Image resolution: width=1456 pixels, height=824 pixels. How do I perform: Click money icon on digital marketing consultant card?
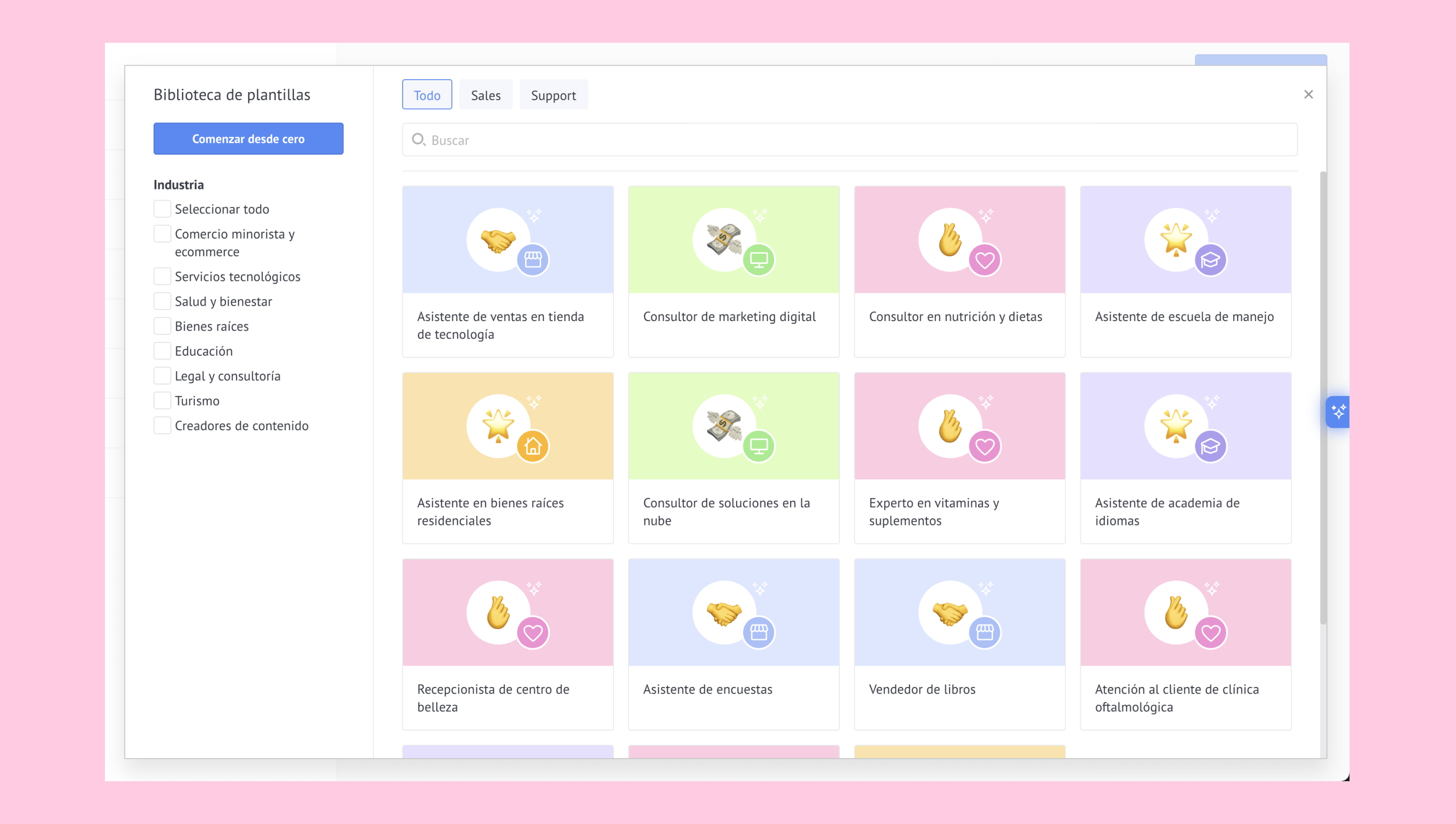(x=724, y=239)
